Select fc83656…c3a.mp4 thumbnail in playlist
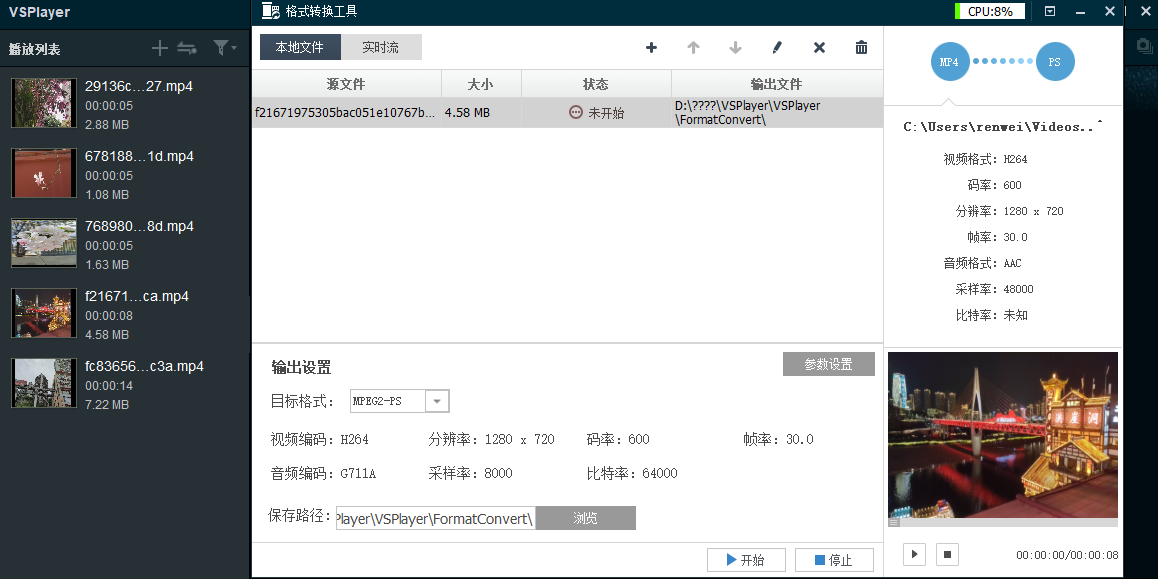 point(43,383)
